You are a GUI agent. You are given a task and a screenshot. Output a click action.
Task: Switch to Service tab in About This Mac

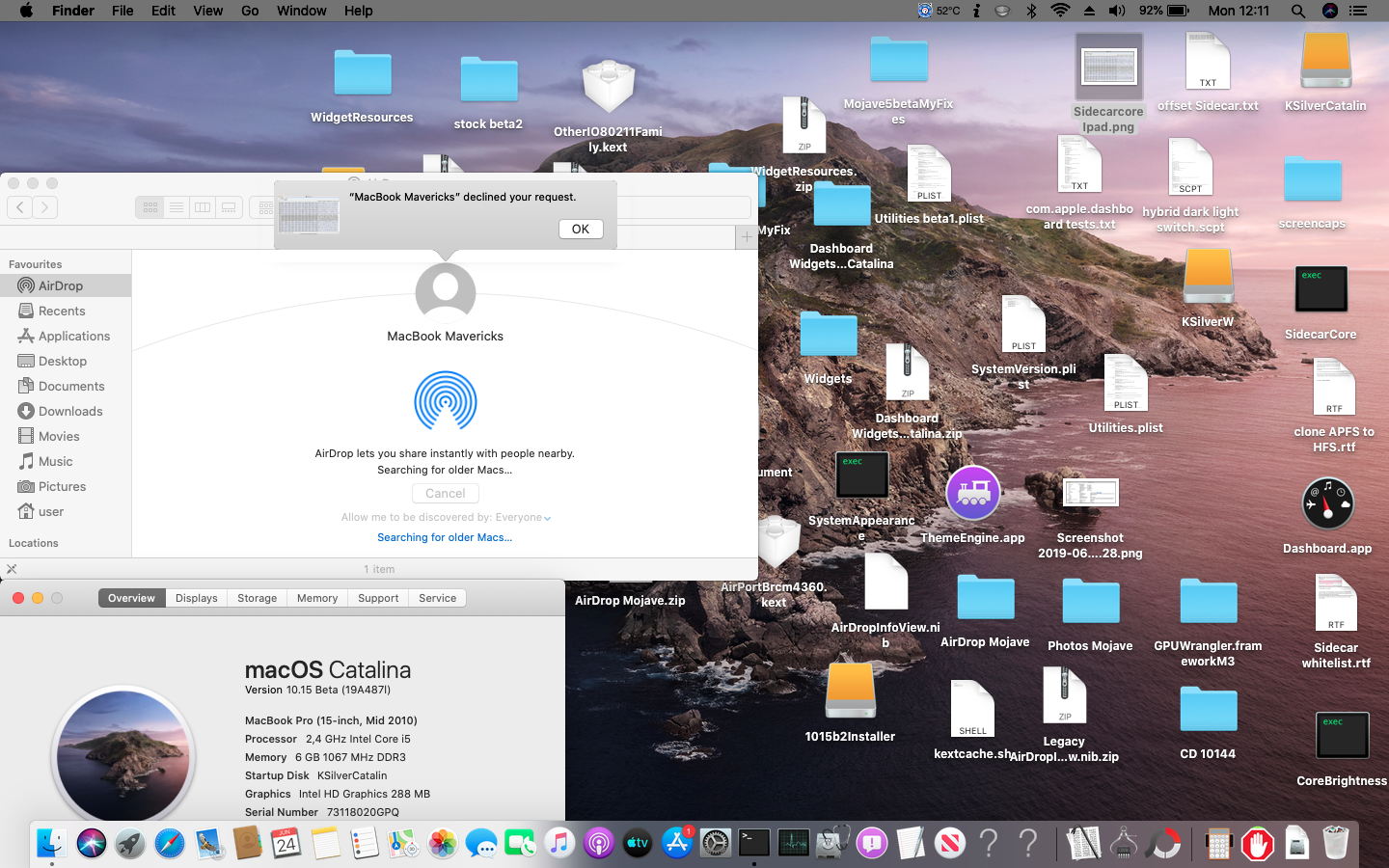coord(438,598)
